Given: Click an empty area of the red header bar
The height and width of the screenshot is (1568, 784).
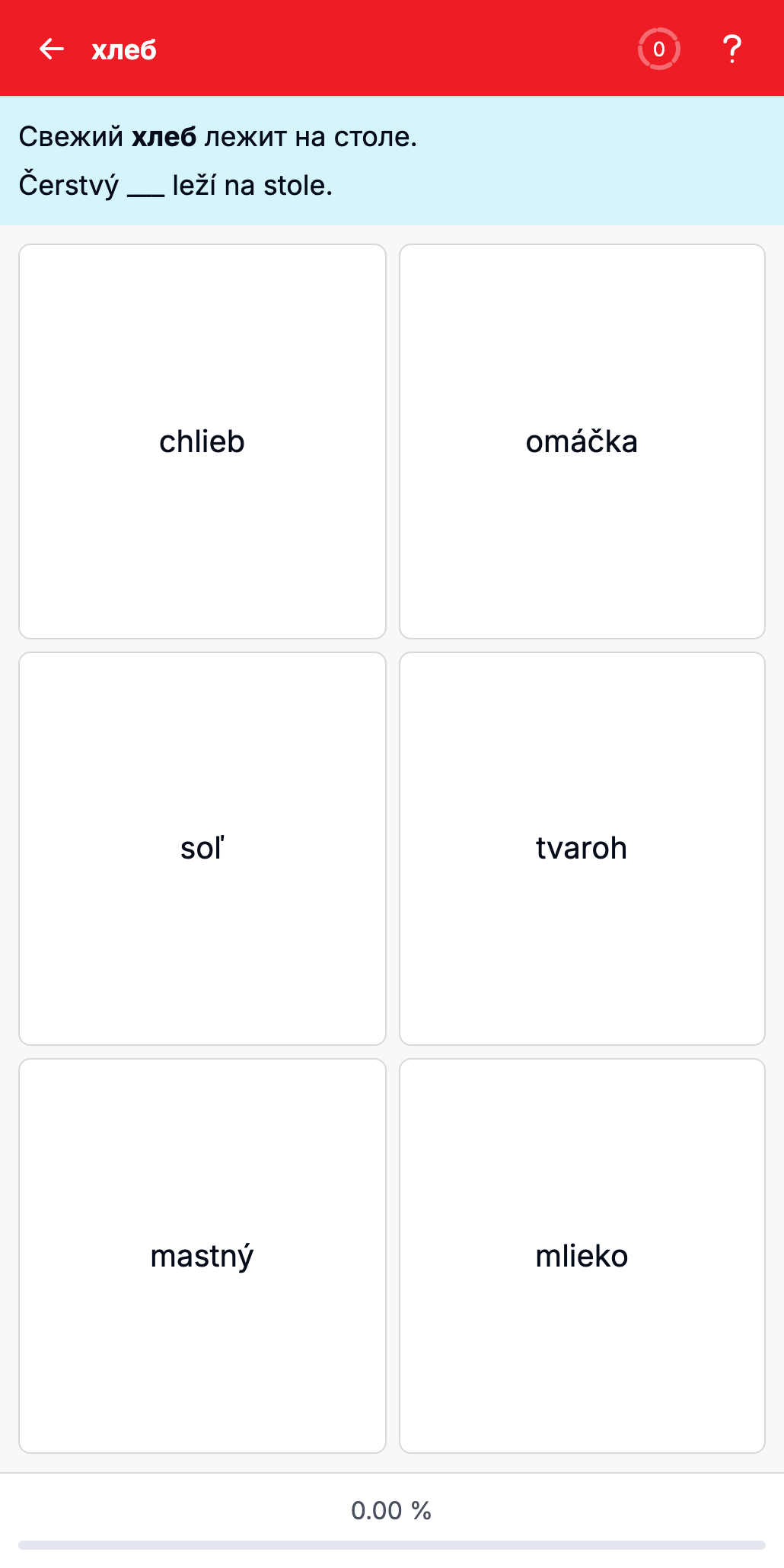Looking at the screenshot, I should (x=396, y=49).
